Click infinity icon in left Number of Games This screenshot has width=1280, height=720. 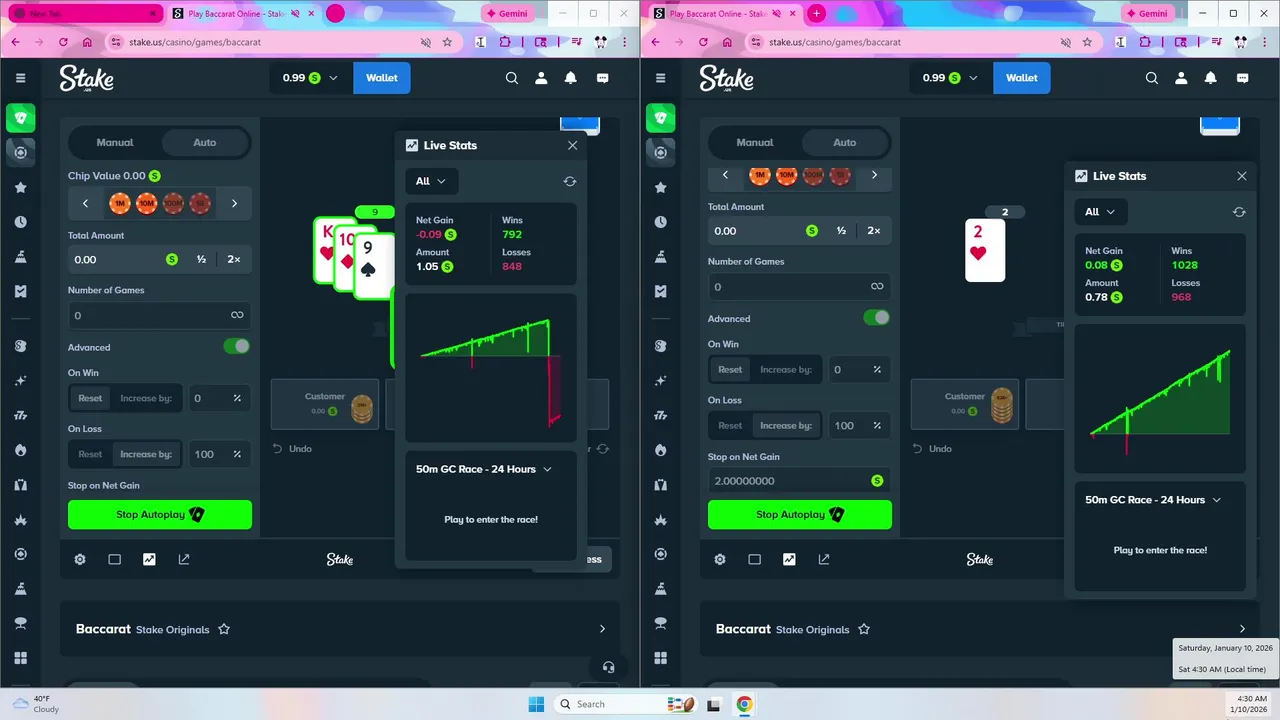(x=237, y=315)
